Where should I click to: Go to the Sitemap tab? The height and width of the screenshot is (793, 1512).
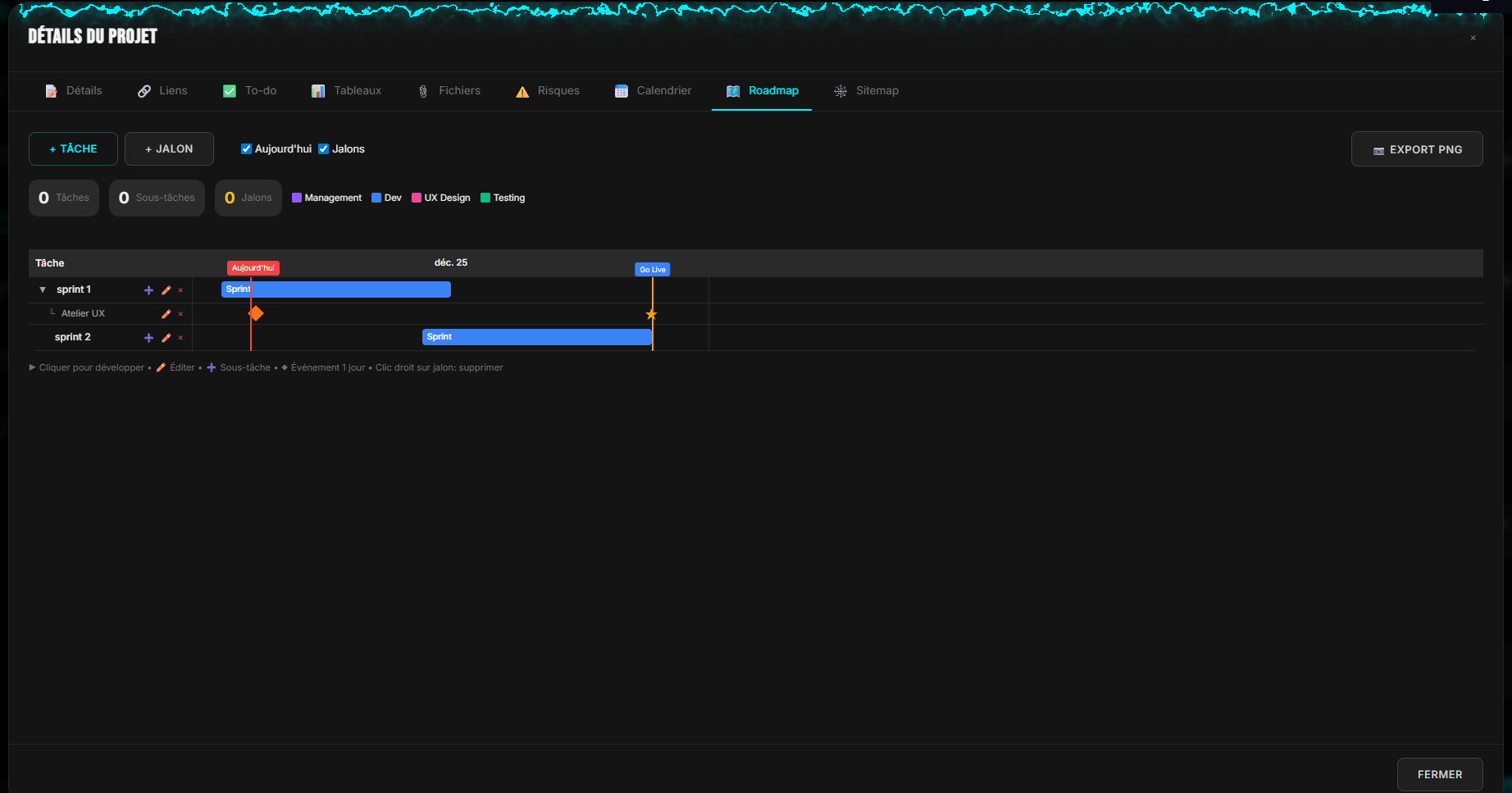866,91
